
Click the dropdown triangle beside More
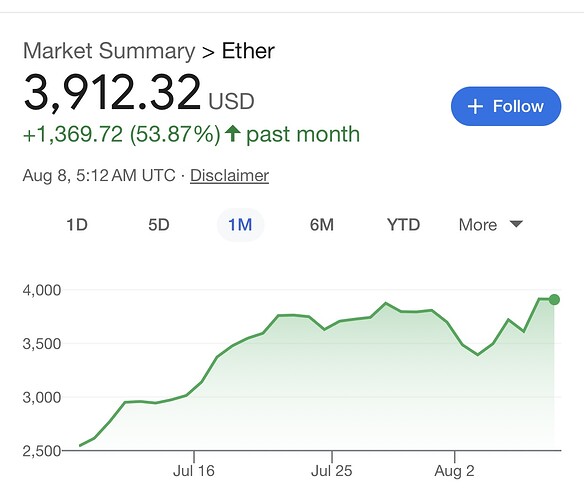(516, 224)
